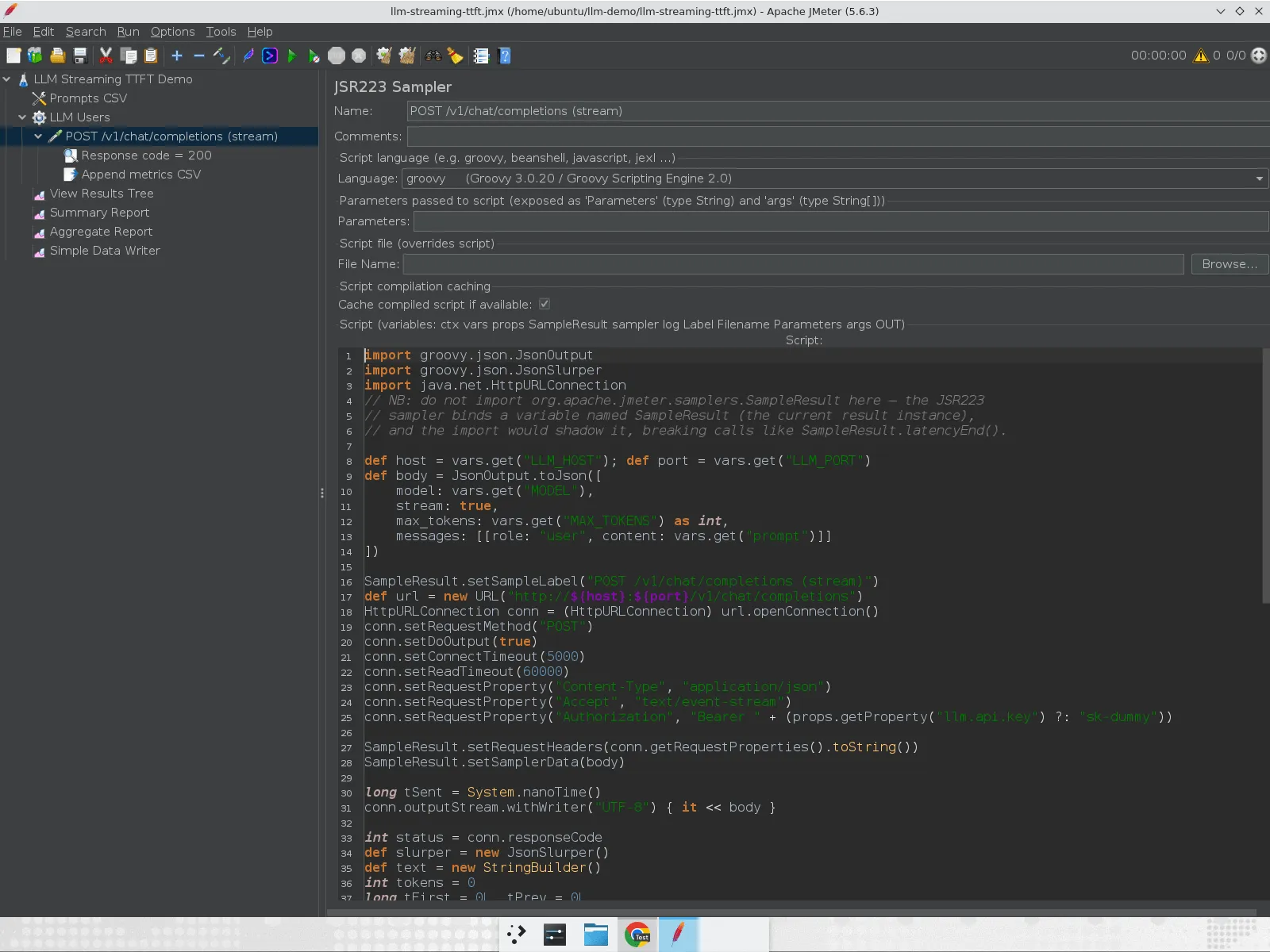Open the Help menu
Image resolution: width=1270 pixels, height=952 pixels.
[260, 32]
